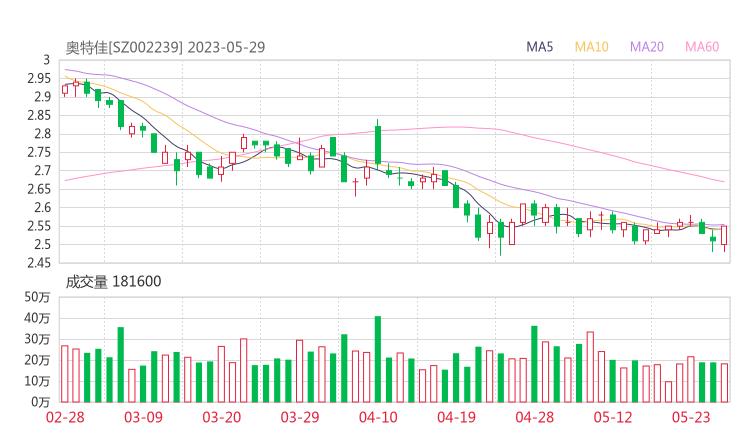Click the 03-20 date label
This screenshot has height=440, width=740.
[x=222, y=417]
